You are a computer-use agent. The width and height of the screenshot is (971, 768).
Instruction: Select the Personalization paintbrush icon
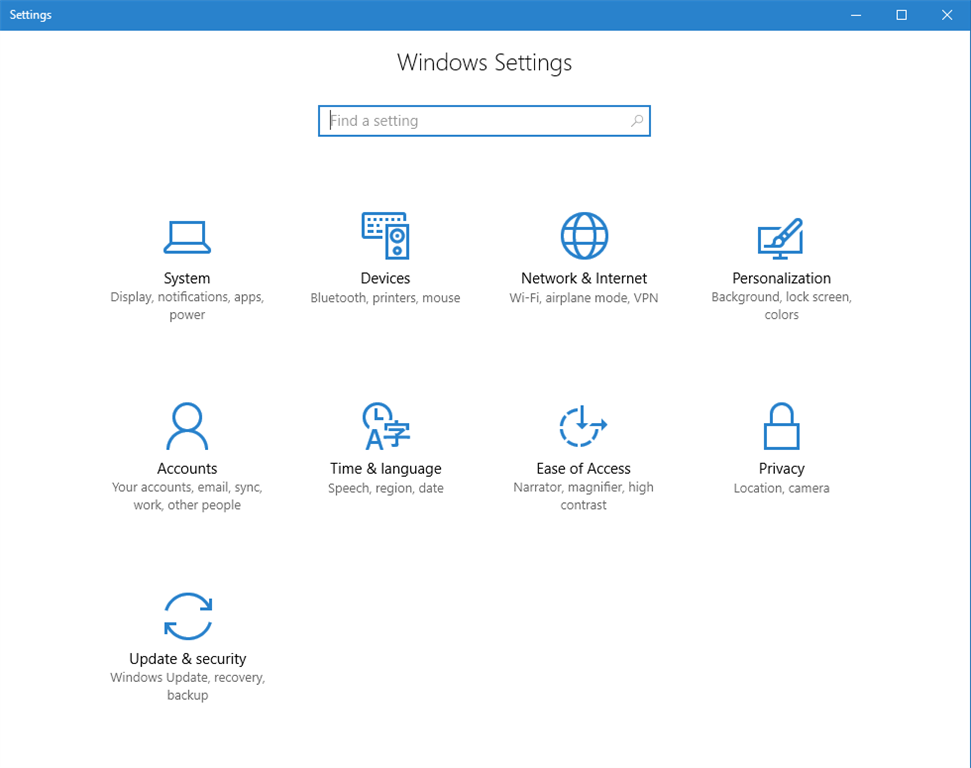point(781,237)
